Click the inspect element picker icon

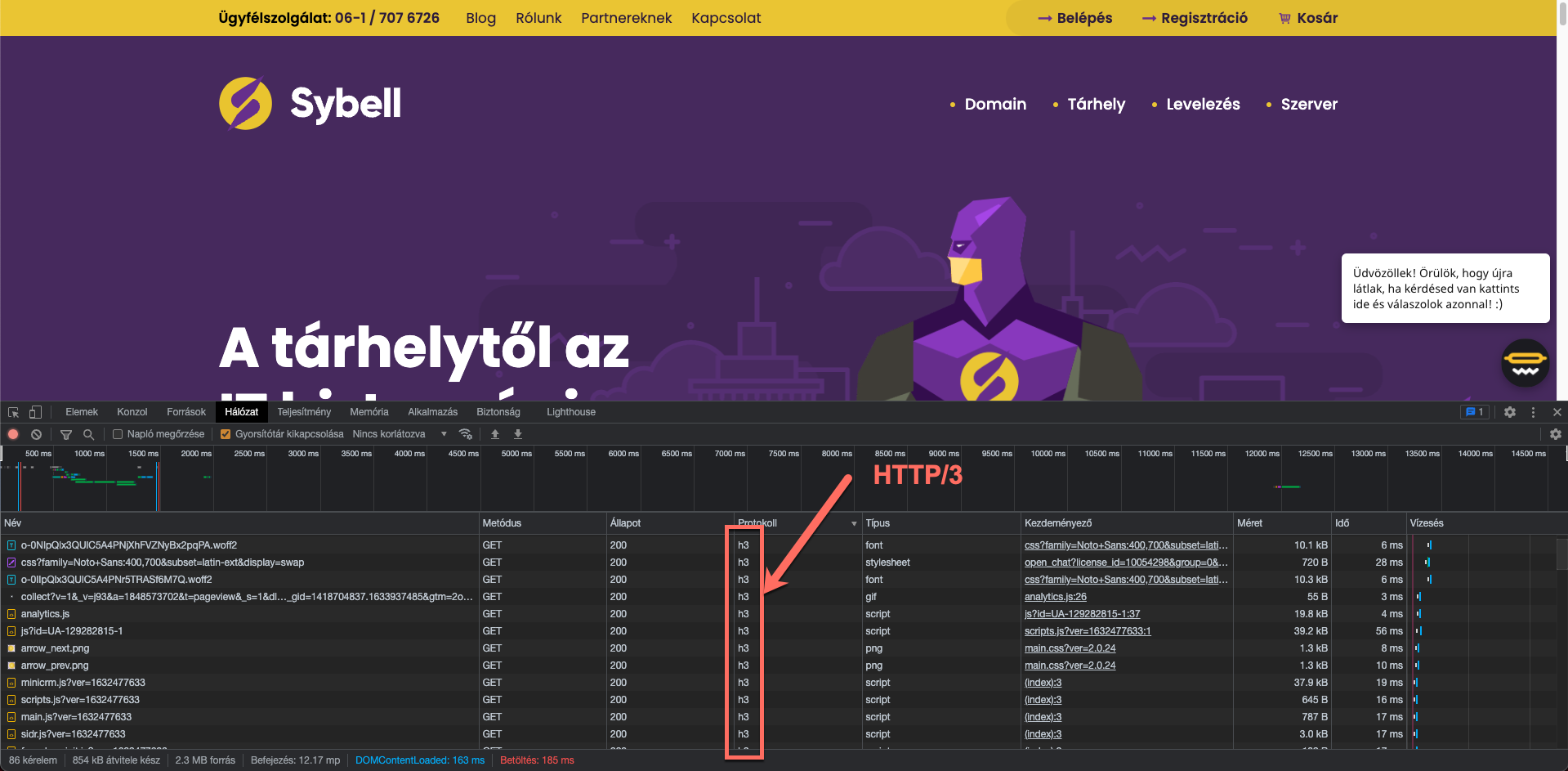tap(13, 412)
